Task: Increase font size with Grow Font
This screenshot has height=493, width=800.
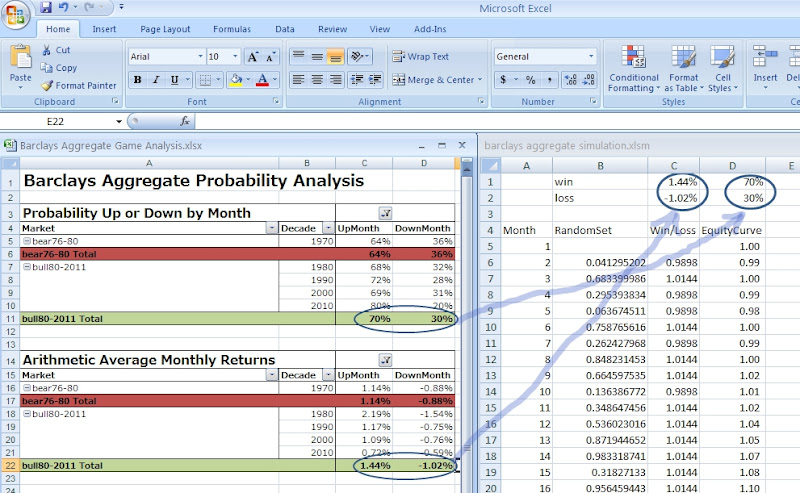Action: [x=253, y=57]
